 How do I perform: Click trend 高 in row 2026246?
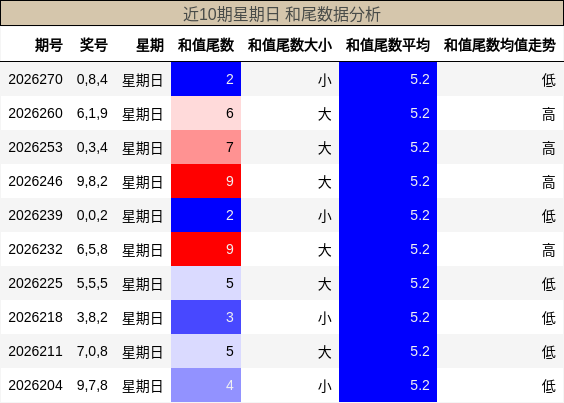click(x=549, y=182)
